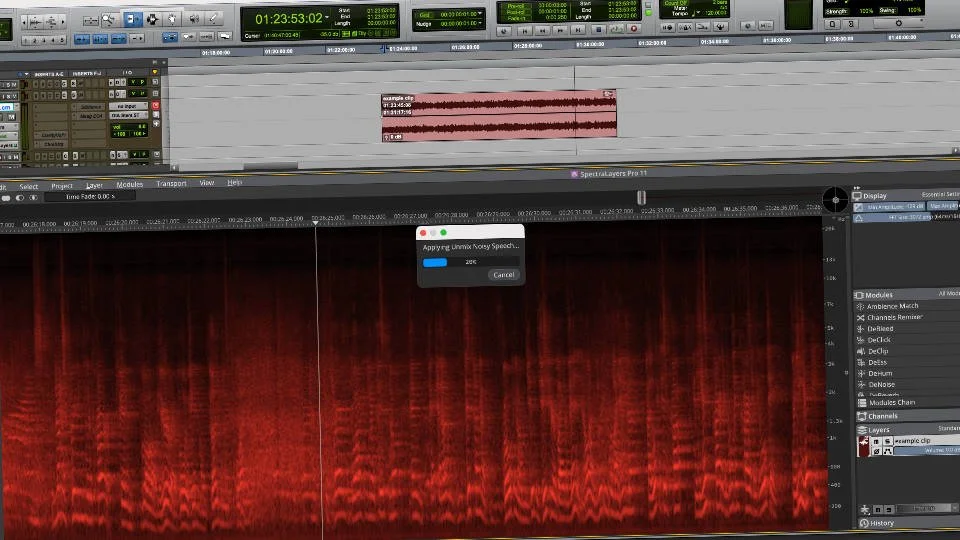Toggle Count Off button in MIDI controls
Image resolution: width=960 pixels, height=540 pixels.
tap(676, 4)
